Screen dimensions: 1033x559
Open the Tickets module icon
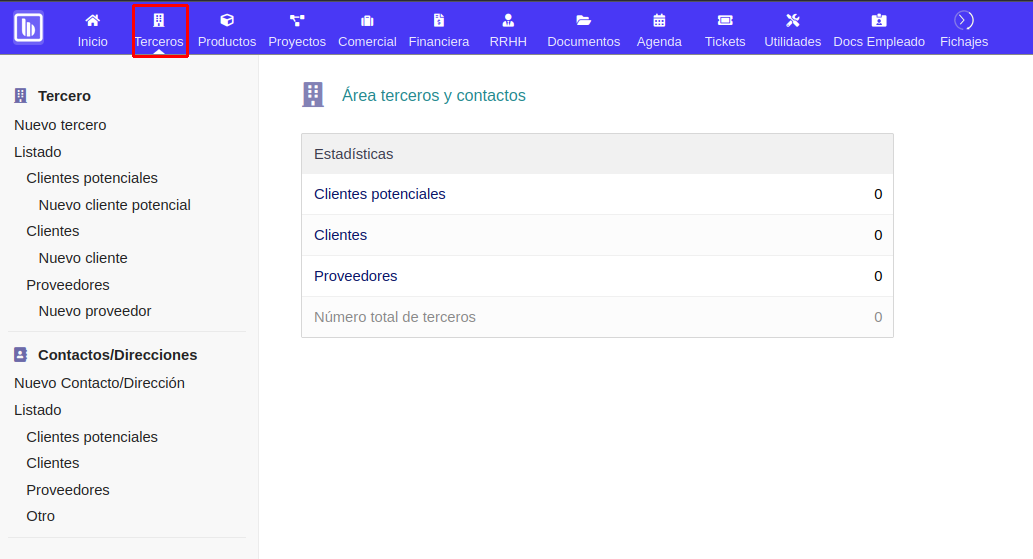click(725, 20)
